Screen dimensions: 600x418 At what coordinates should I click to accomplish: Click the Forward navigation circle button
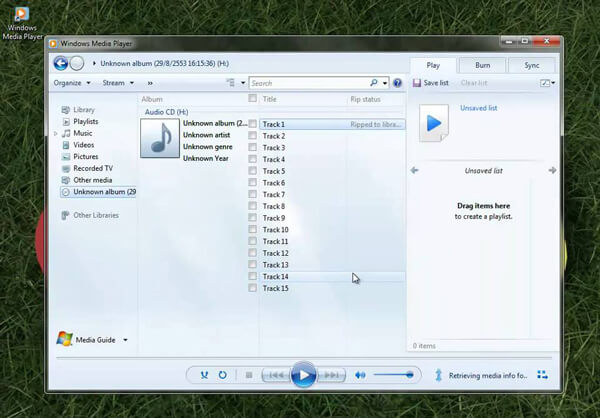[77, 63]
